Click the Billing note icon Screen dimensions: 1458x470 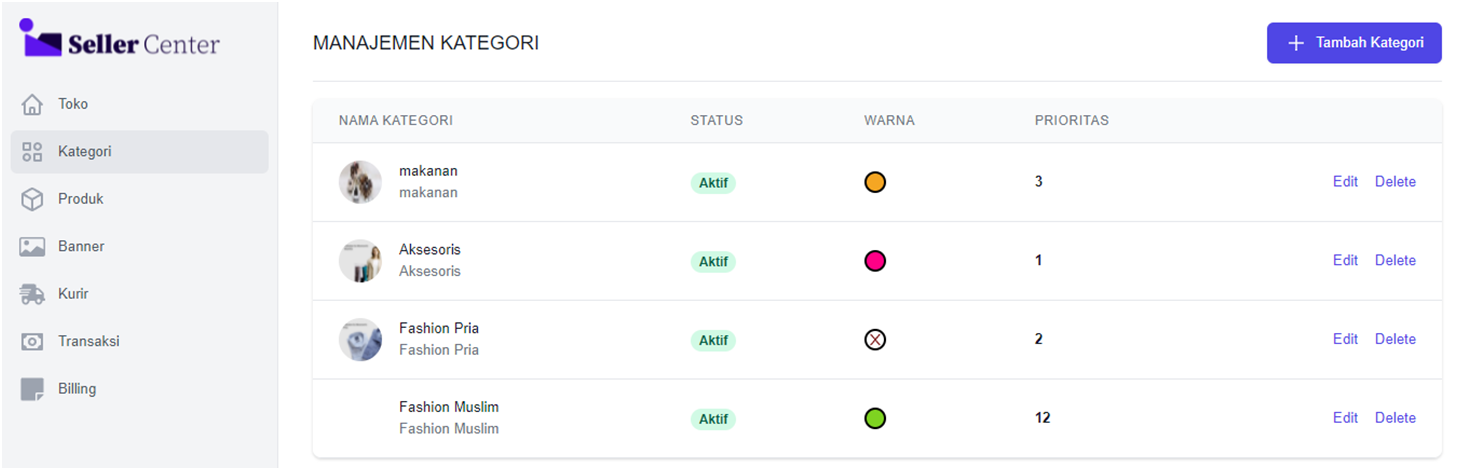point(32,389)
